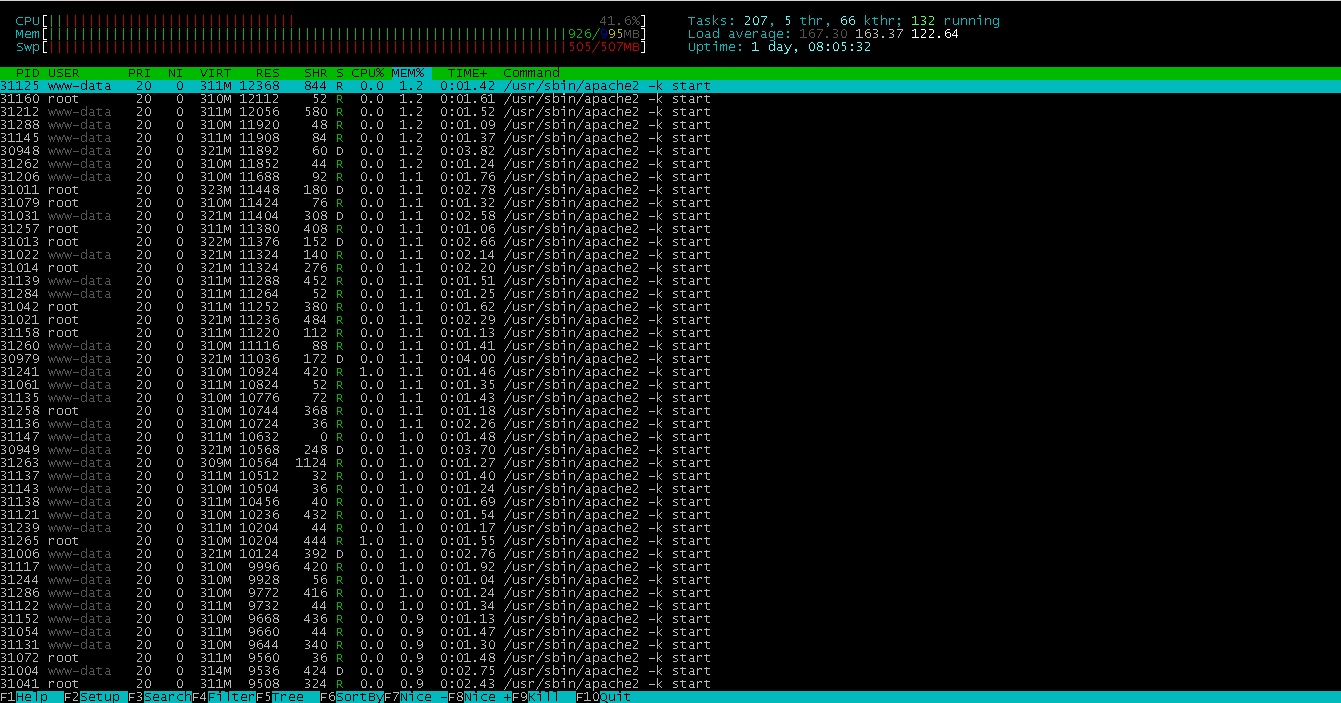Image resolution: width=1341 pixels, height=703 pixels.
Task: Select process row with PID 31286
Action: [670, 593]
